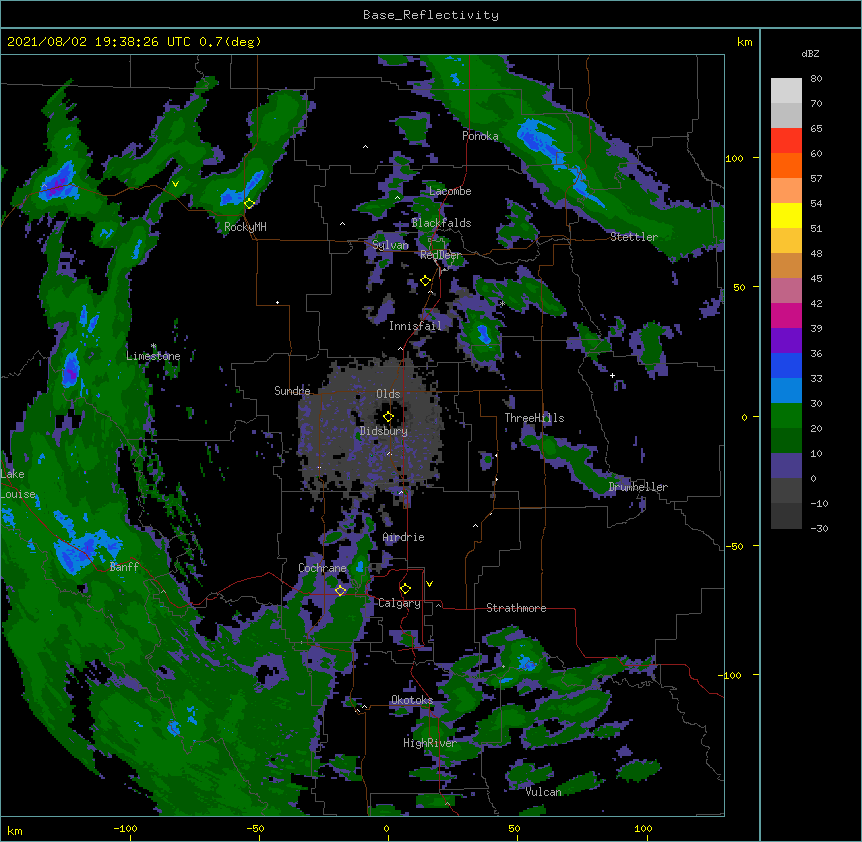Click the Banff label
862x842 pixels.
pos(124,567)
